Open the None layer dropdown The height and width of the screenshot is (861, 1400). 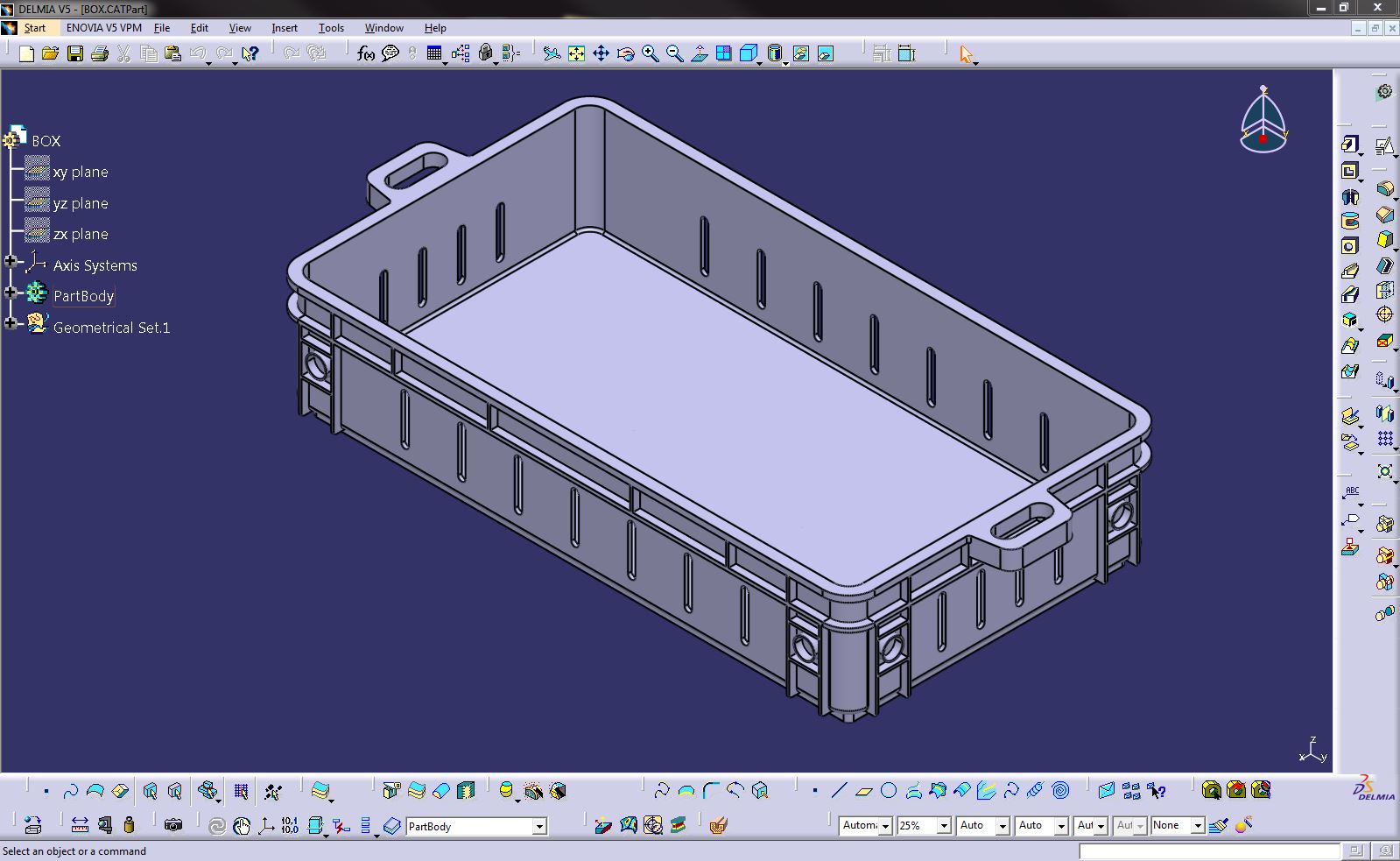(1198, 825)
